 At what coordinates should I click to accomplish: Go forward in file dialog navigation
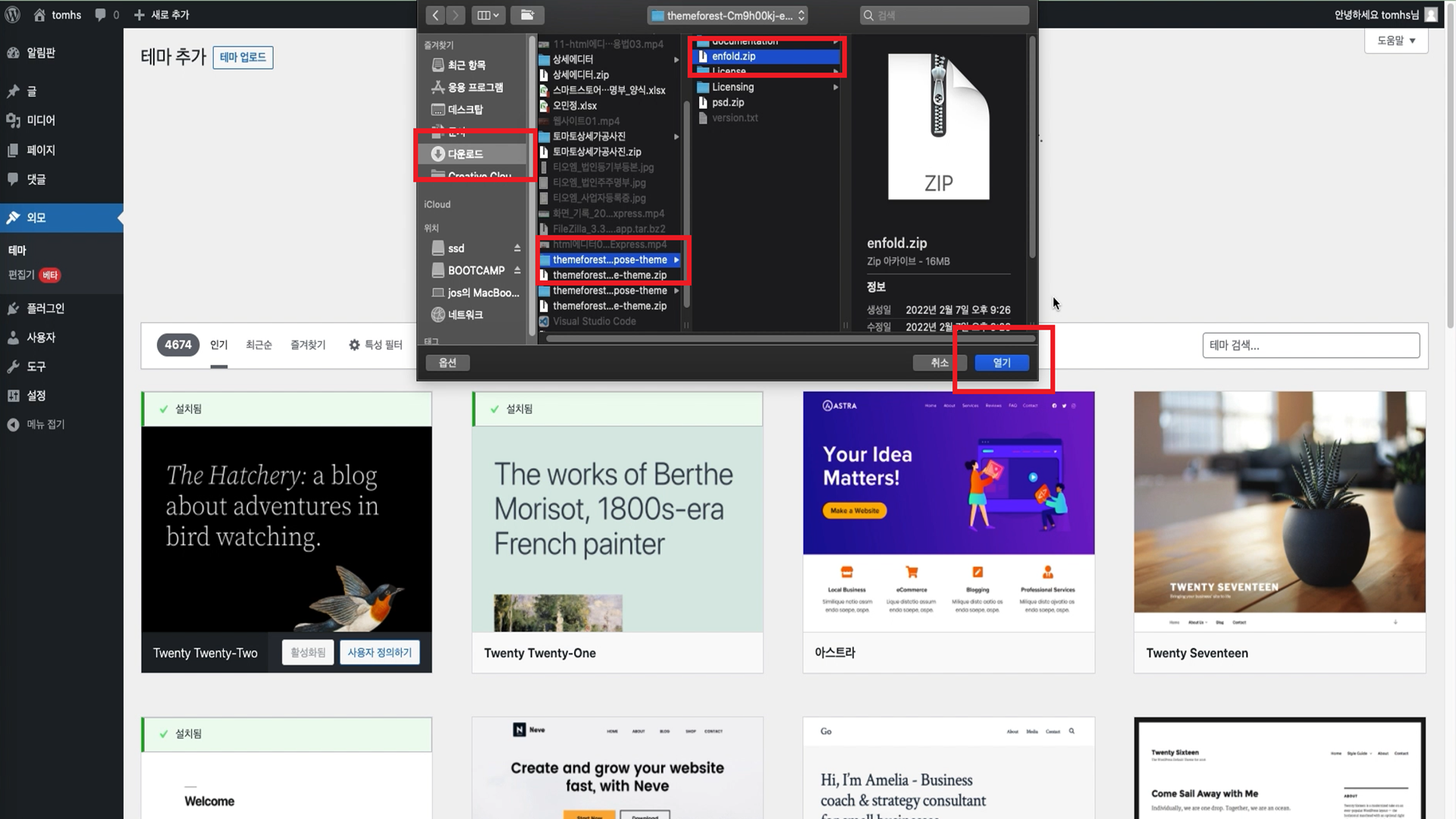click(x=456, y=15)
